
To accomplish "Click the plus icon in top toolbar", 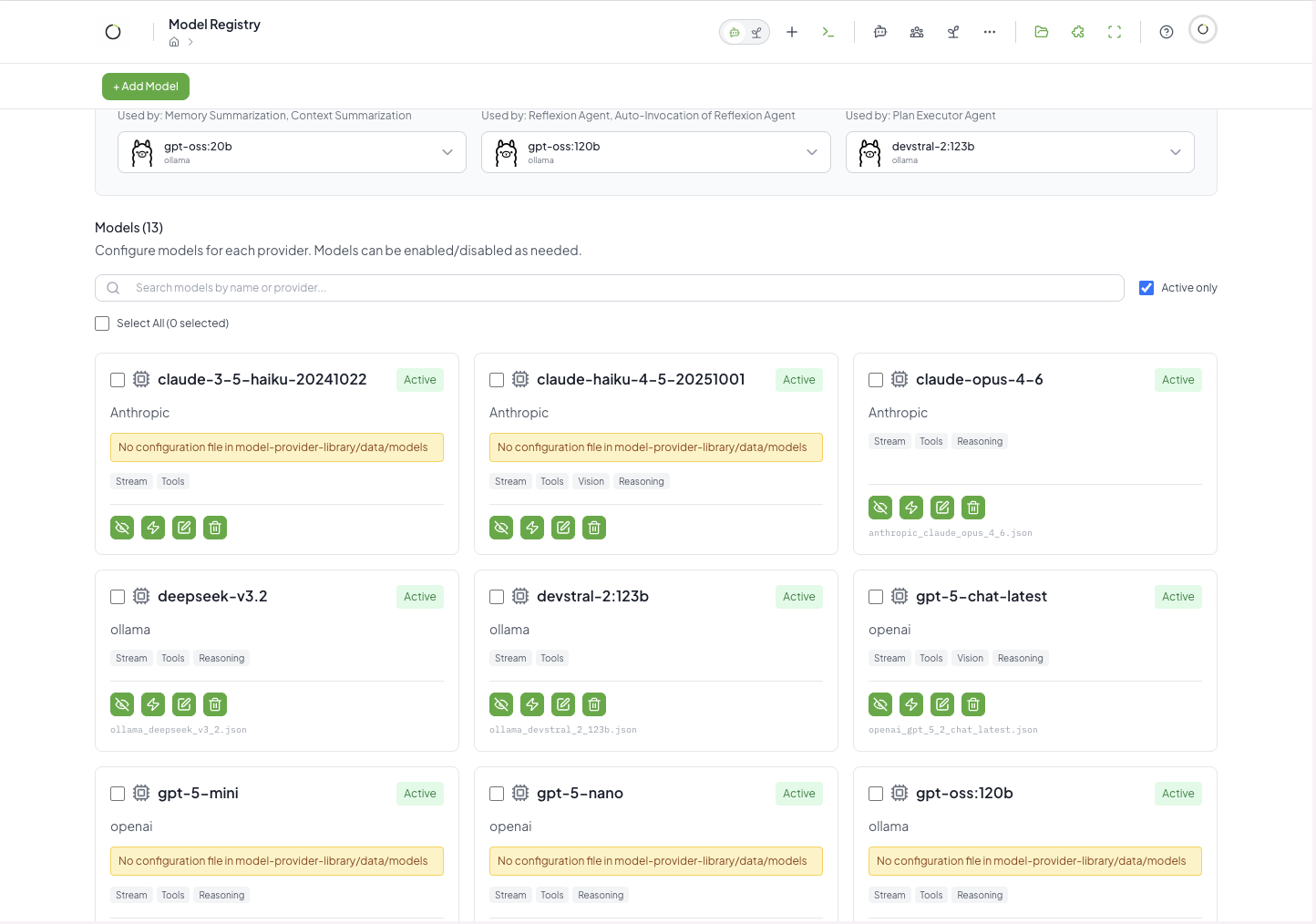I will [792, 32].
